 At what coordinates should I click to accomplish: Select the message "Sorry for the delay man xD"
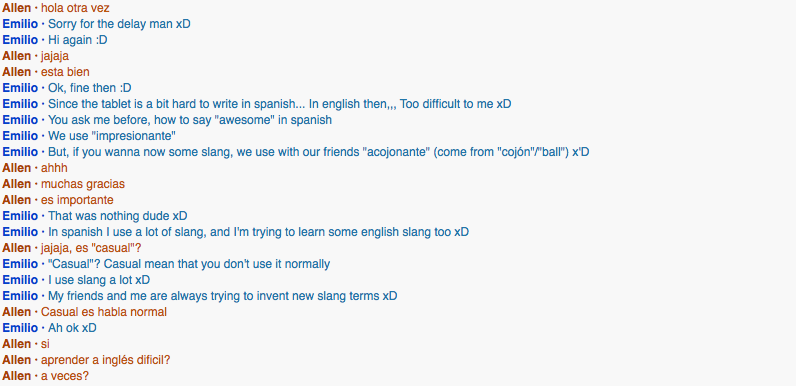pyautogui.click(x=119, y=24)
